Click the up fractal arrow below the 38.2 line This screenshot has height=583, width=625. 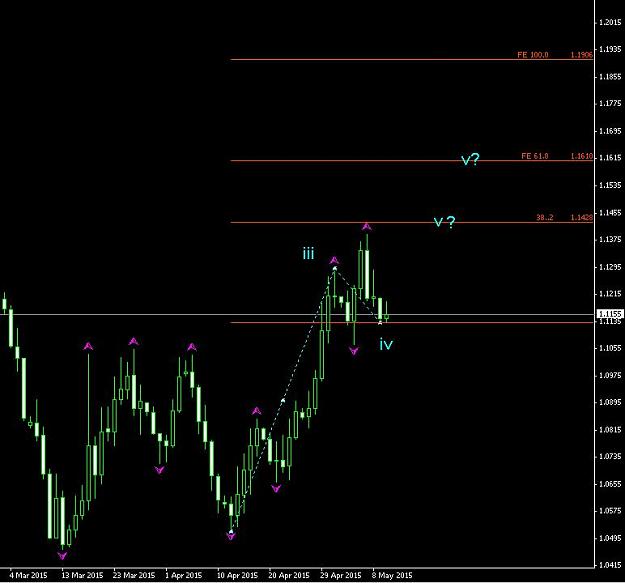click(366, 227)
